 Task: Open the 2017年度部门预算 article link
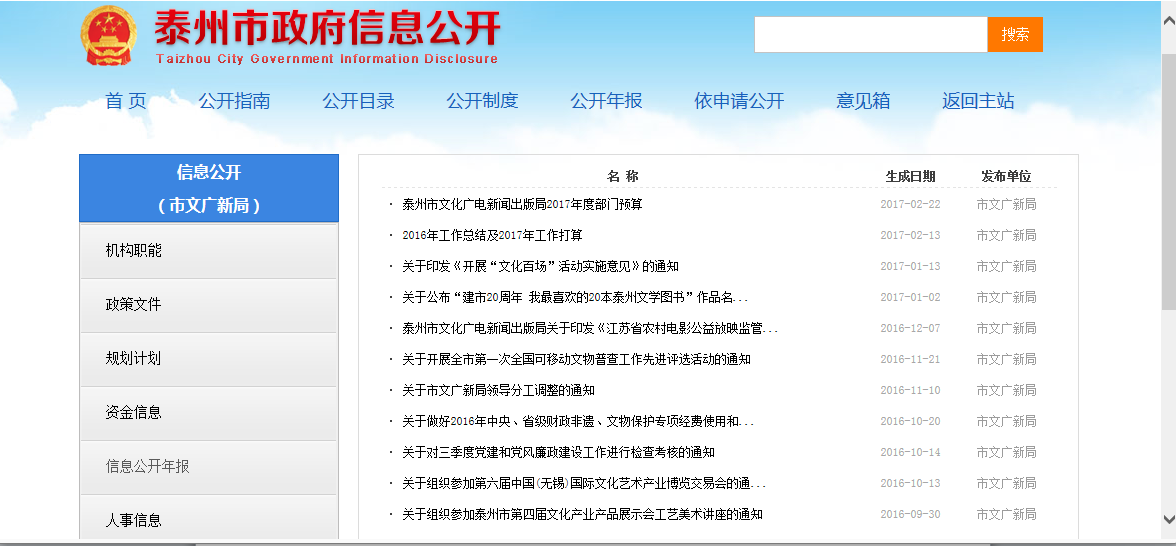[x=522, y=204]
